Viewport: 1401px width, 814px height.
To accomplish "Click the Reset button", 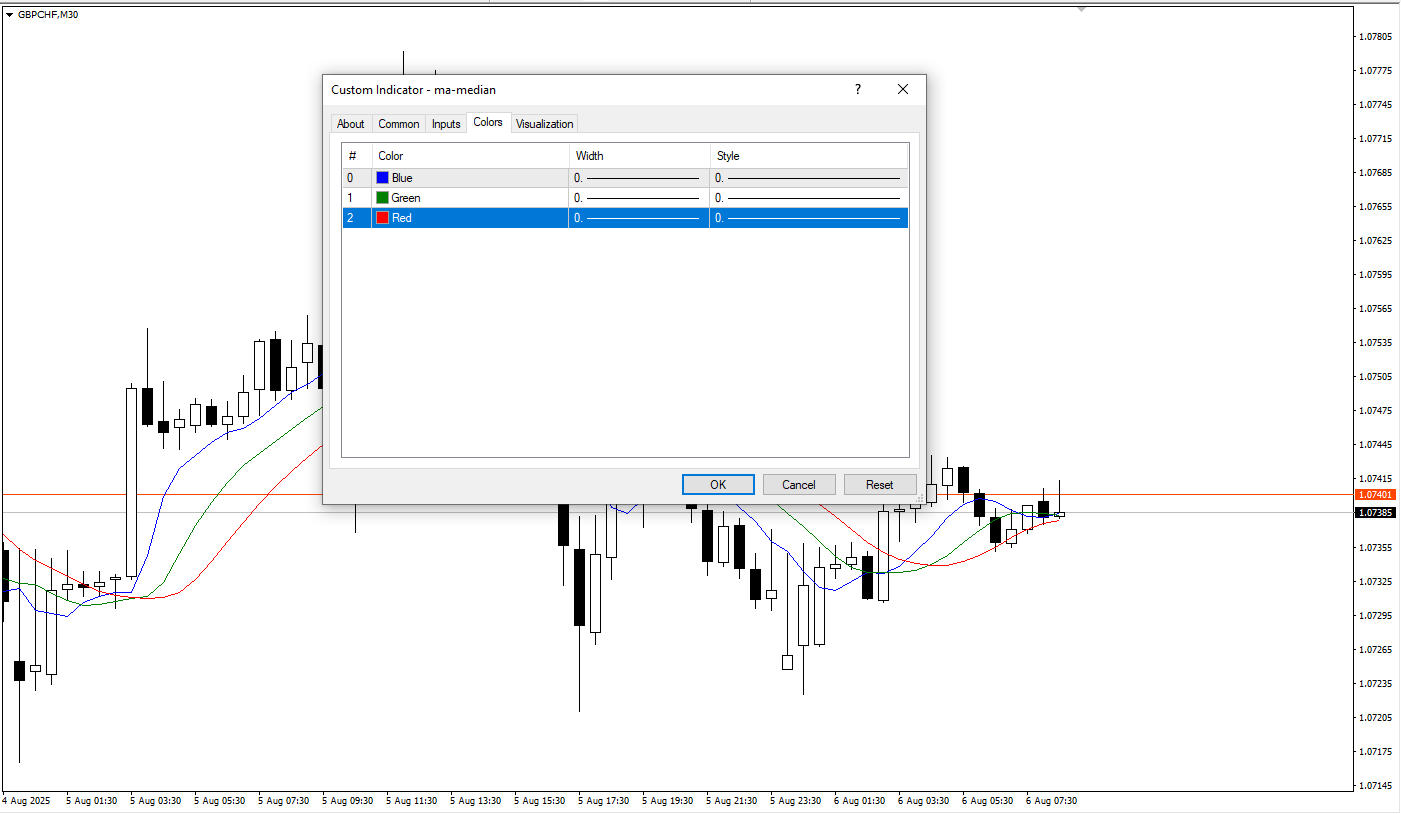I will click(880, 484).
